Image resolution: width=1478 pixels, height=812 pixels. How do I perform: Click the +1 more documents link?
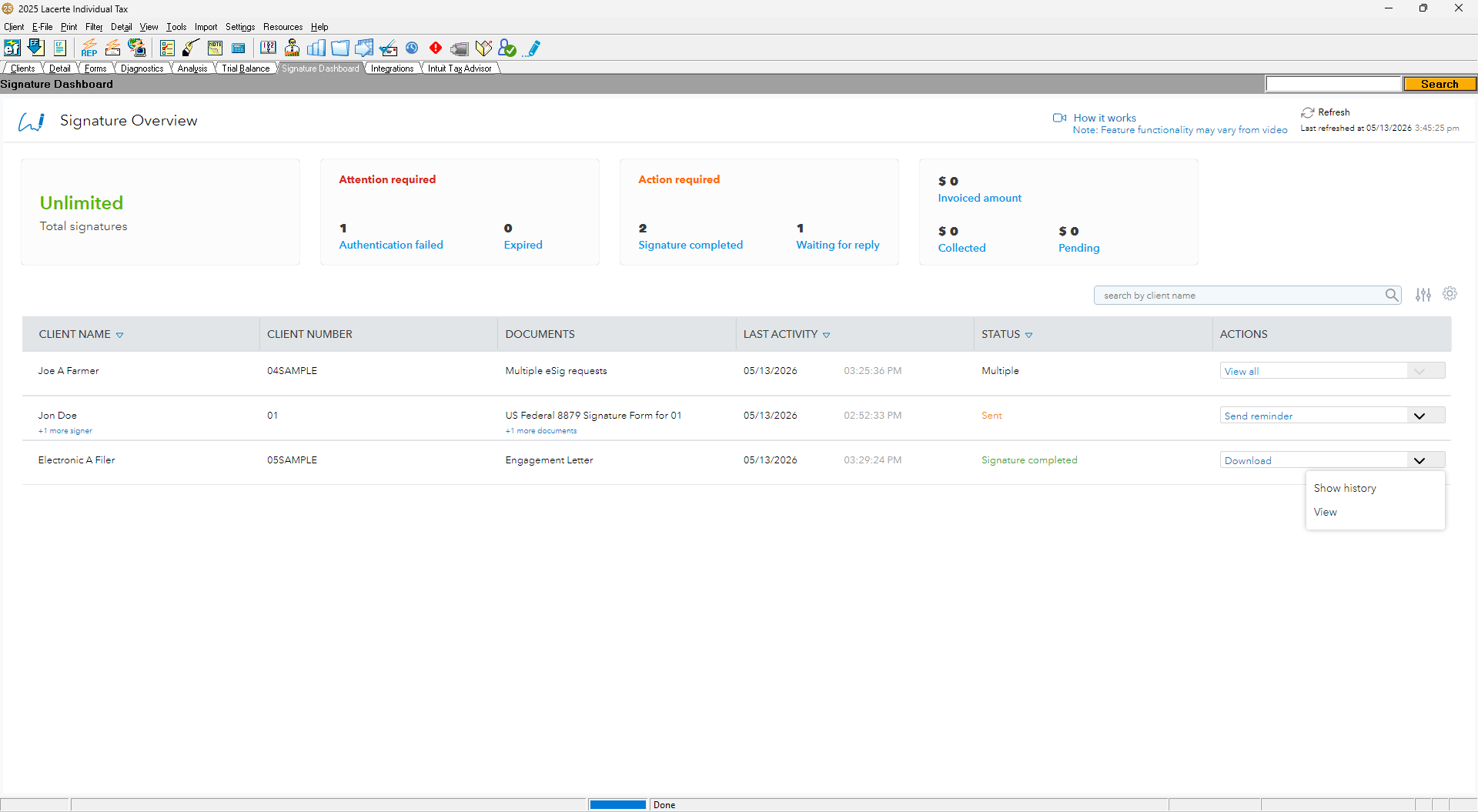(541, 431)
